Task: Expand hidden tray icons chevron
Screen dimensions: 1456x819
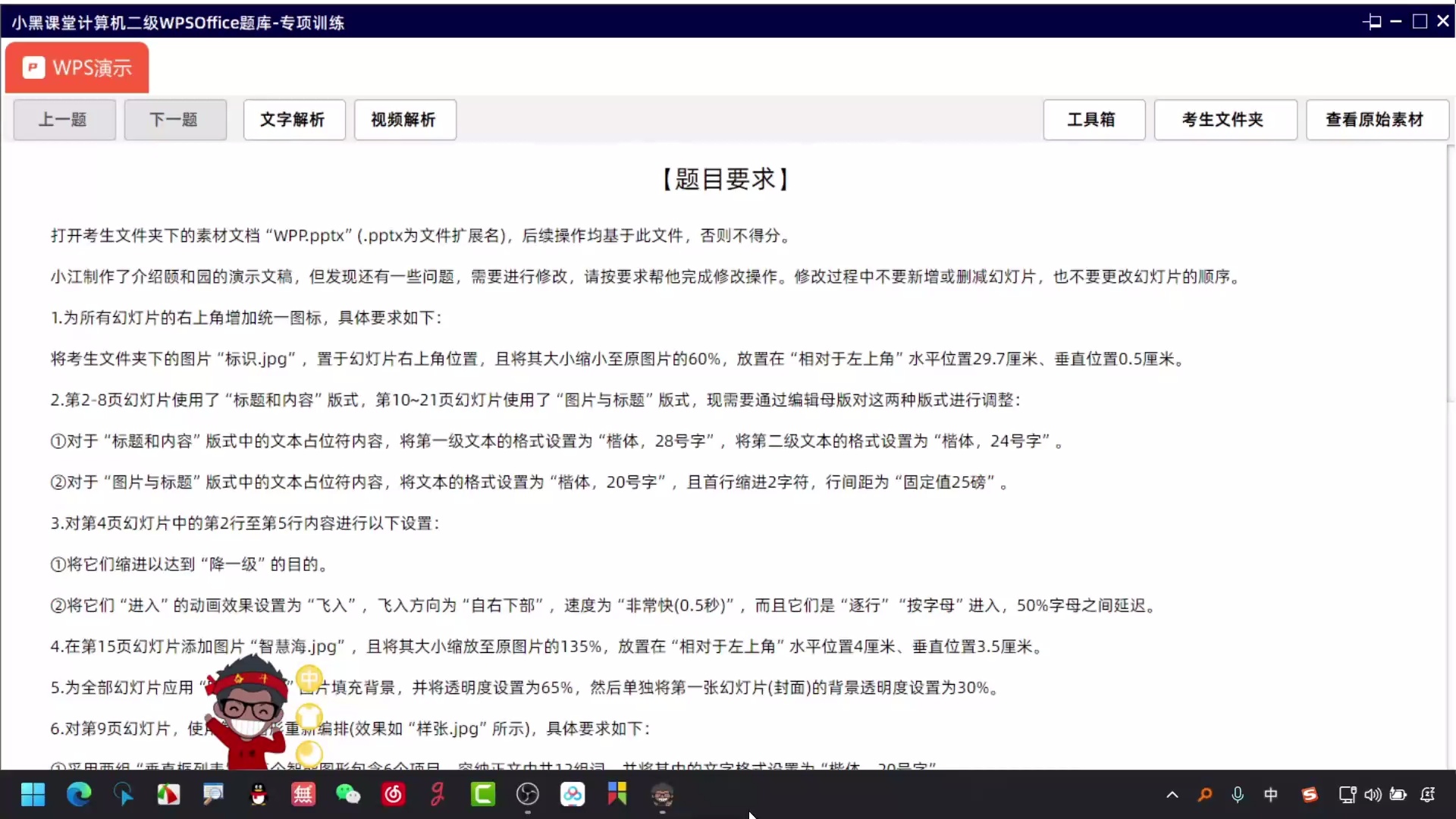Action: [x=1172, y=795]
